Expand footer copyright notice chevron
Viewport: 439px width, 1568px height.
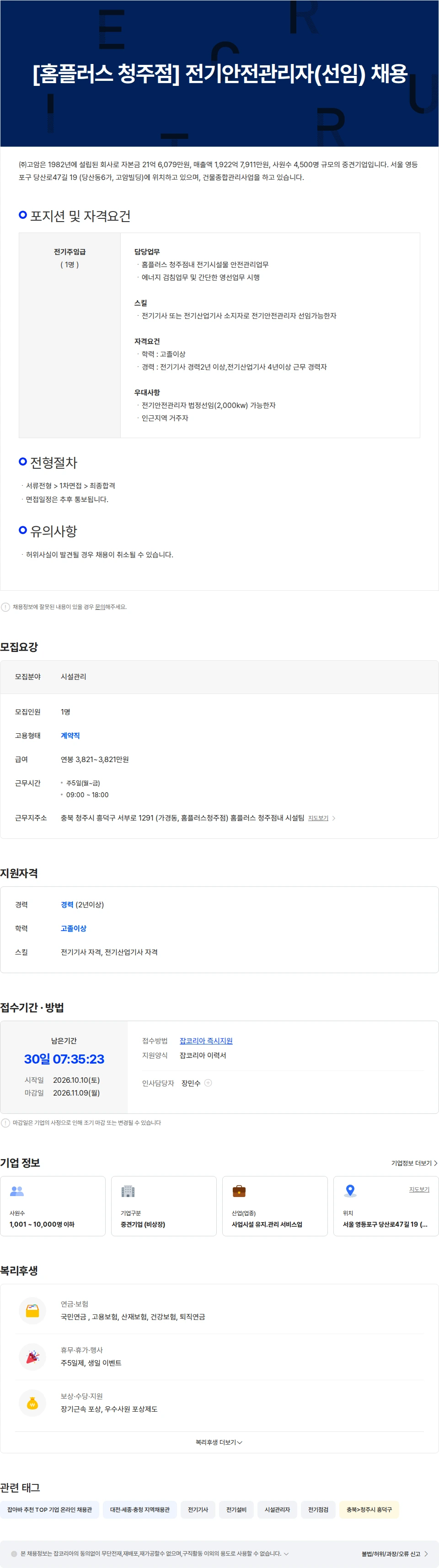(286, 1553)
